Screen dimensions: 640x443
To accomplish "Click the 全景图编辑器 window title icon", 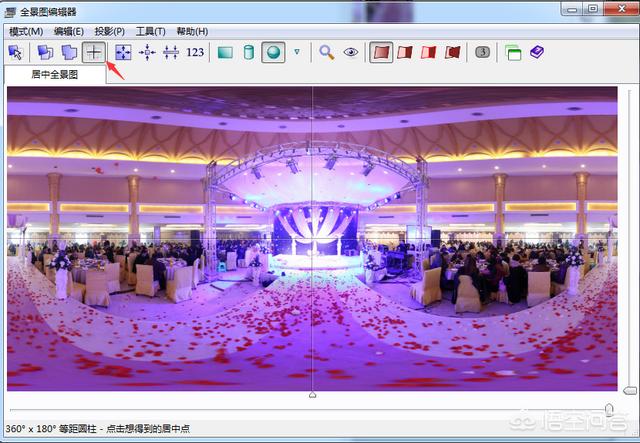I will (x=10, y=12).
